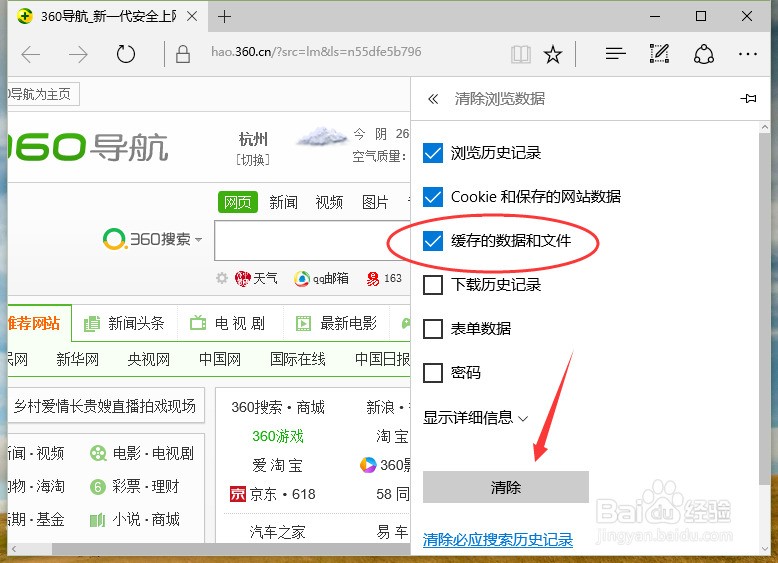Check 密码 checkbox
778x563 pixels.
(433, 373)
